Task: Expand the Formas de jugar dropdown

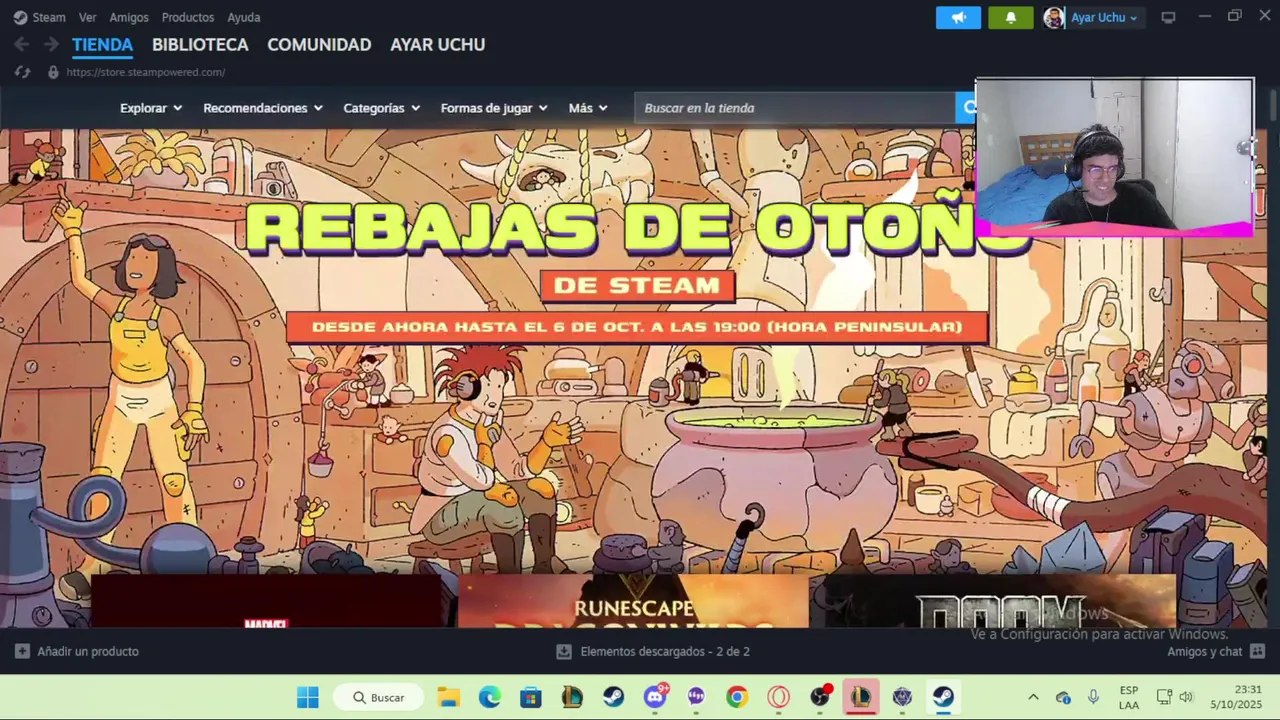Action: [x=494, y=108]
